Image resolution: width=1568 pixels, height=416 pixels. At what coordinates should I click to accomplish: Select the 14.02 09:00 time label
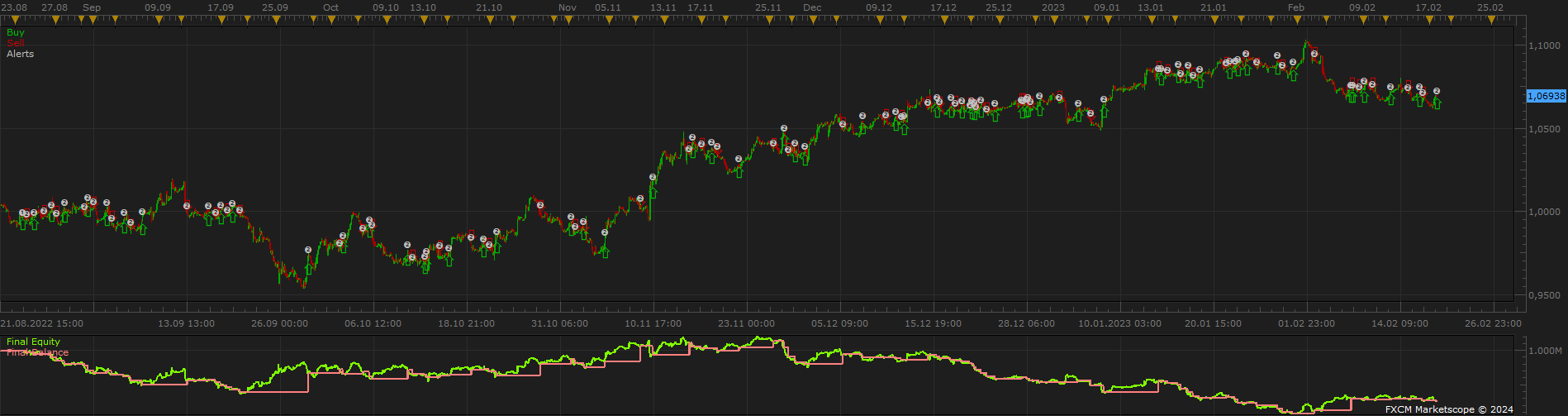coord(1399,323)
